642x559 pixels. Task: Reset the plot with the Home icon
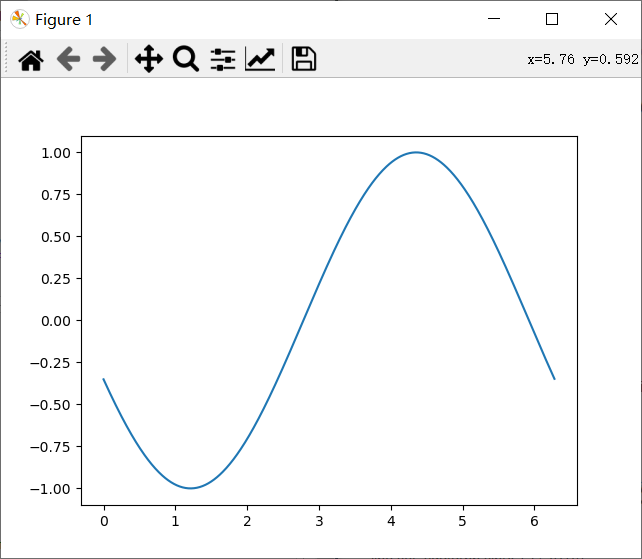tap(31, 60)
